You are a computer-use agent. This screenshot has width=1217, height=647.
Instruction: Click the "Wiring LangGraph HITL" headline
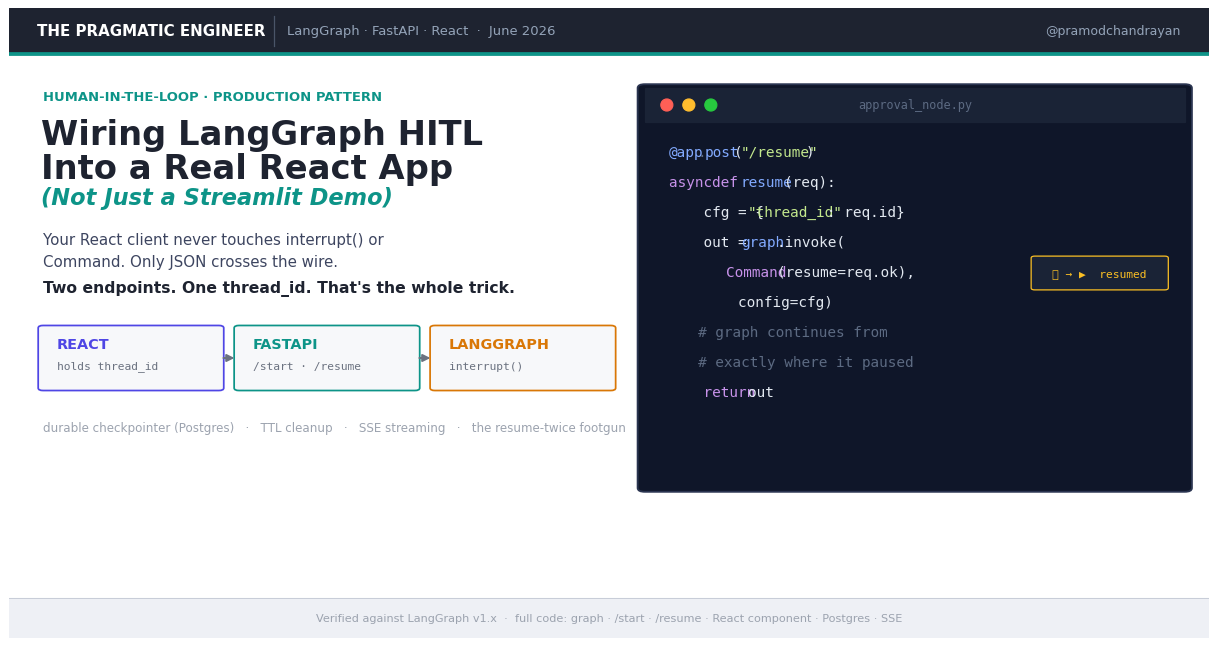[262, 135]
